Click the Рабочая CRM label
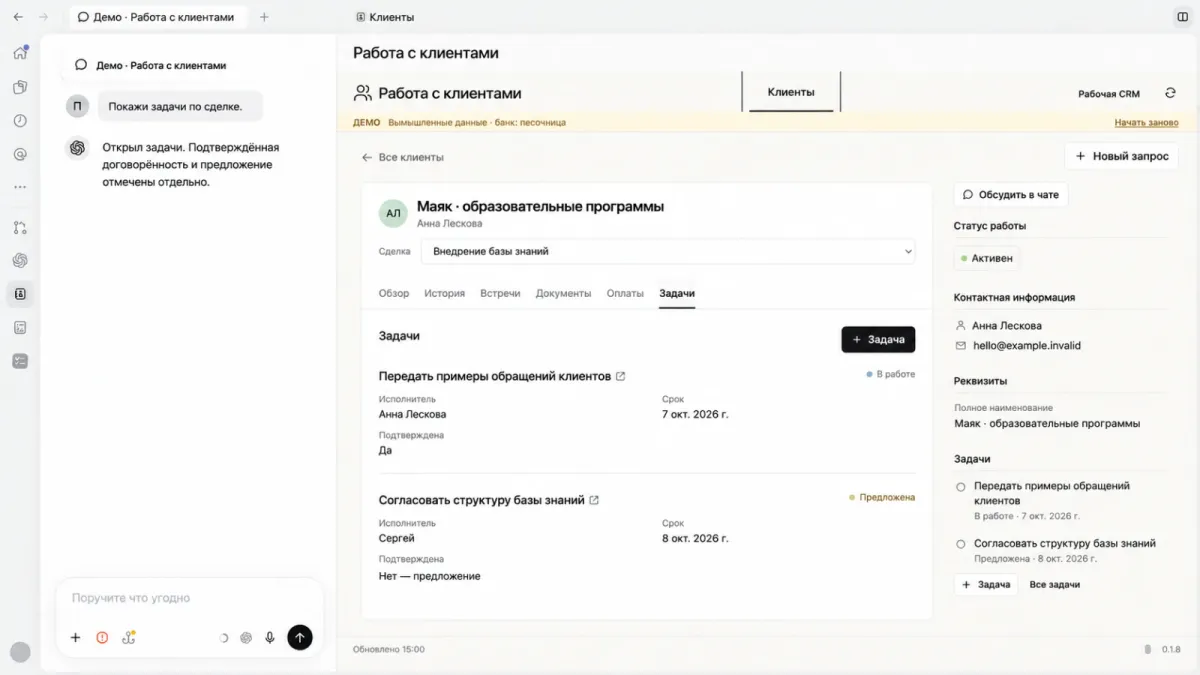This screenshot has width=1200, height=675. click(x=1109, y=94)
